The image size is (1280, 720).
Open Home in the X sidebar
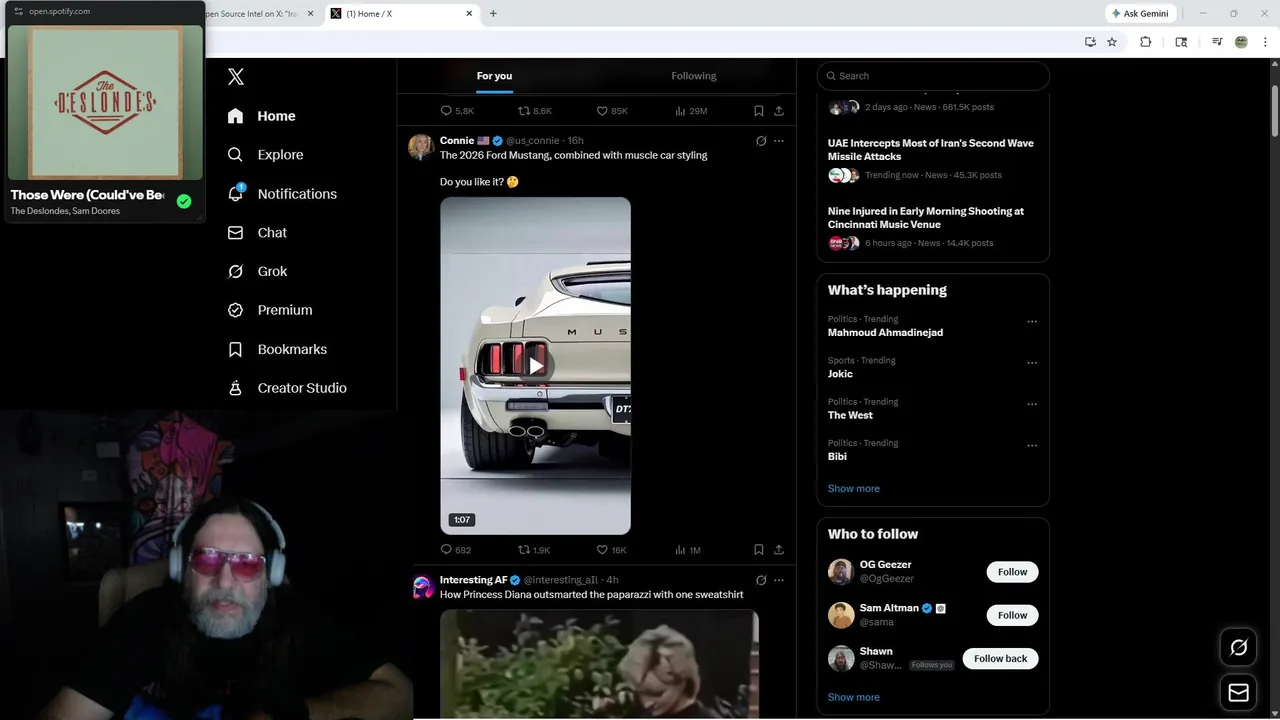click(261, 116)
